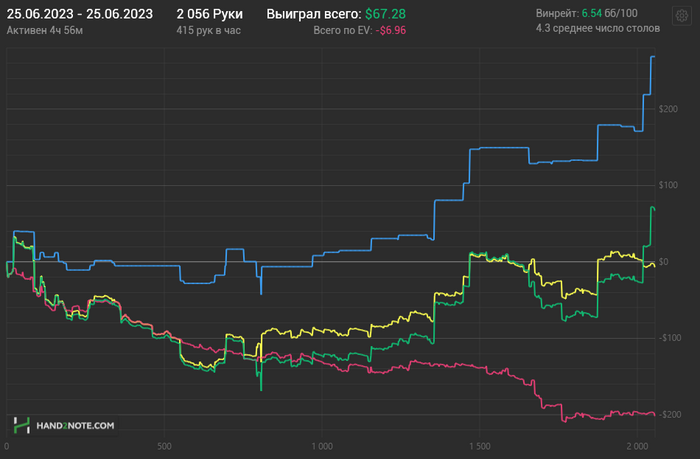Click the 2 056 Руки hands count
This screenshot has height=459, width=700.
click(209, 13)
